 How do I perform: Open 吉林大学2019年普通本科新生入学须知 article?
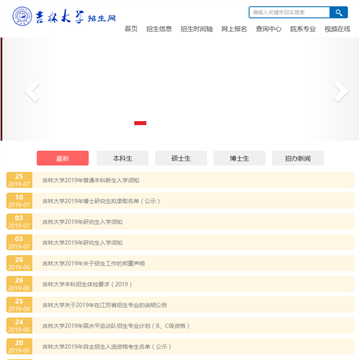(x=91, y=180)
